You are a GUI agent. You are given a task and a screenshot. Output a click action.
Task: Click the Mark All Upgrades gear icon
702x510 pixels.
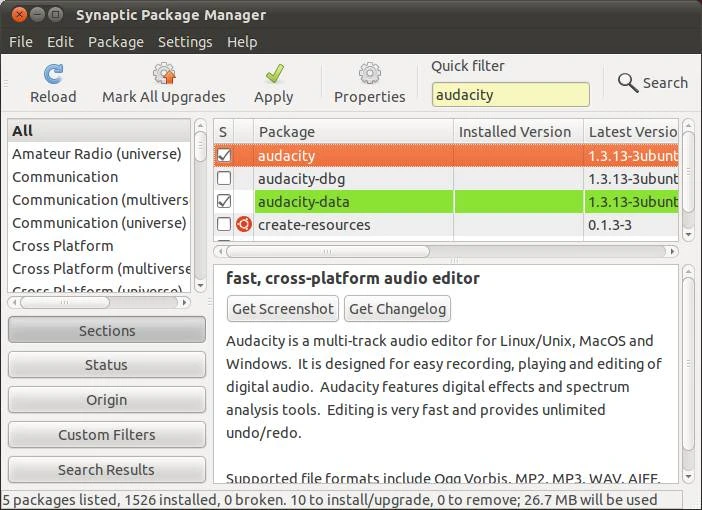click(x=164, y=73)
